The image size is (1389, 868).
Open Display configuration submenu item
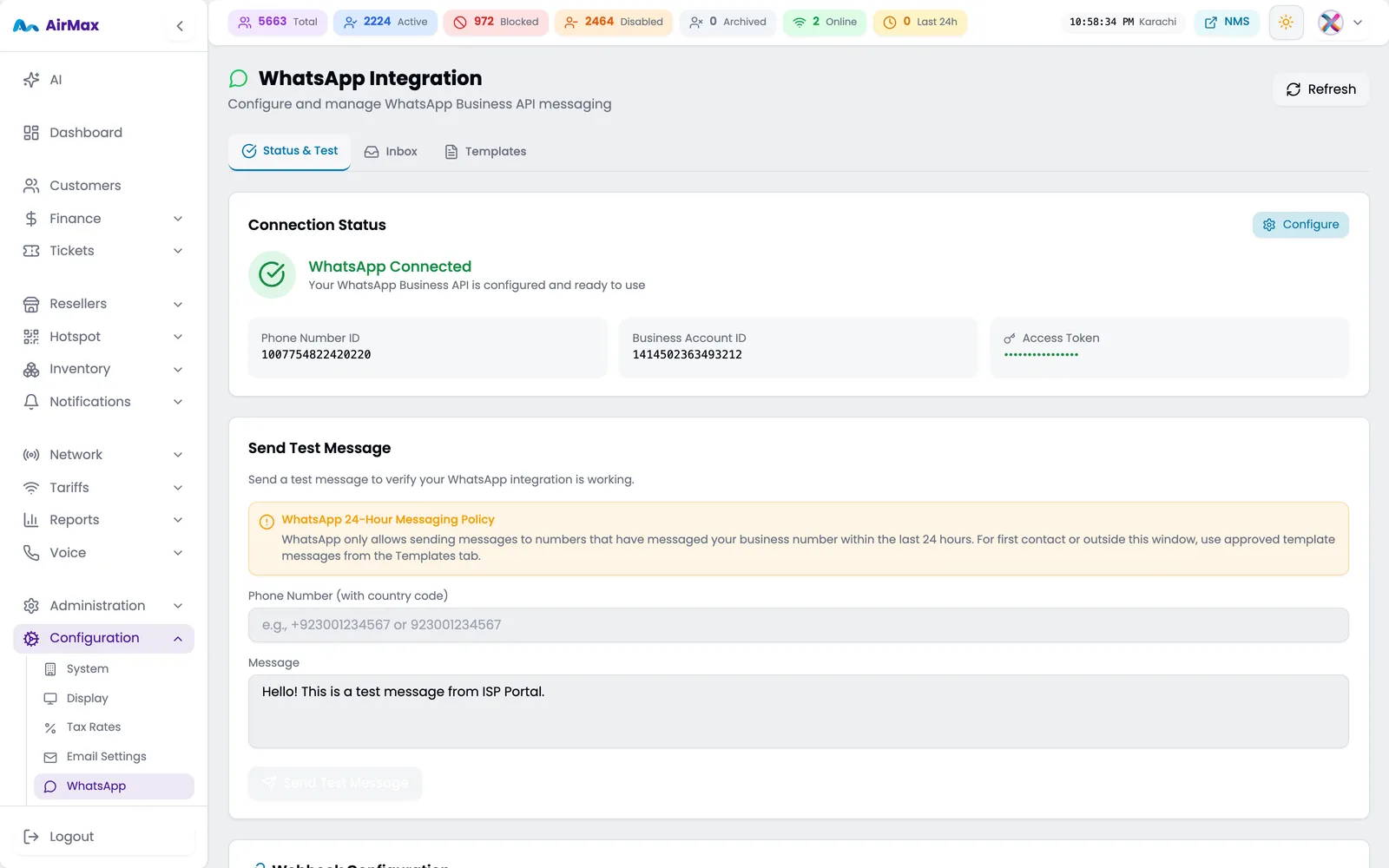point(114,699)
